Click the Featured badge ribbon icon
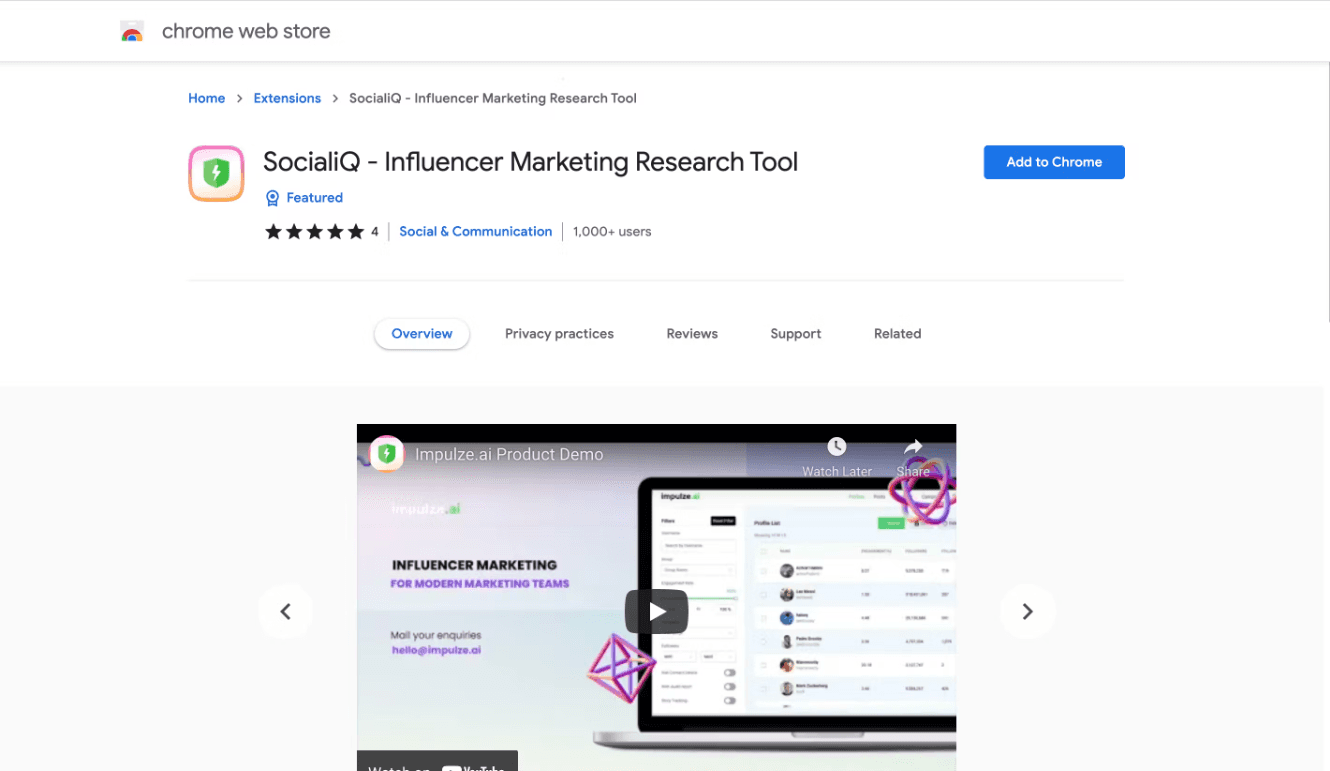This screenshot has width=1330, height=771. [272, 198]
